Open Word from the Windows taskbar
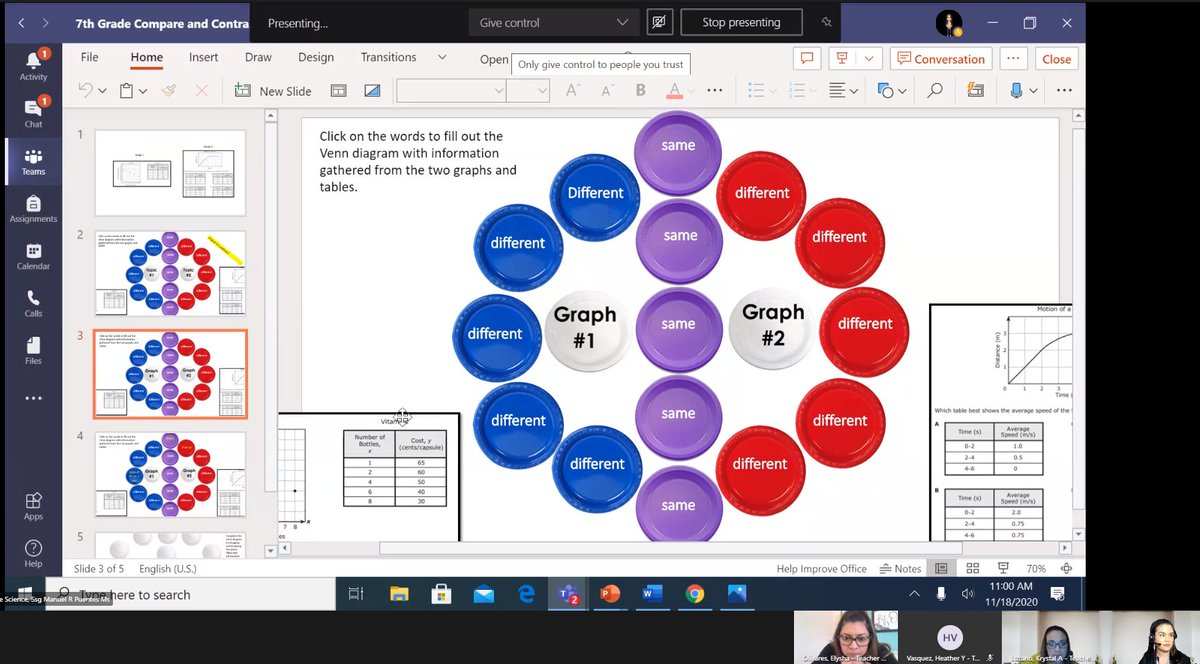The height and width of the screenshot is (664, 1200). click(652, 594)
